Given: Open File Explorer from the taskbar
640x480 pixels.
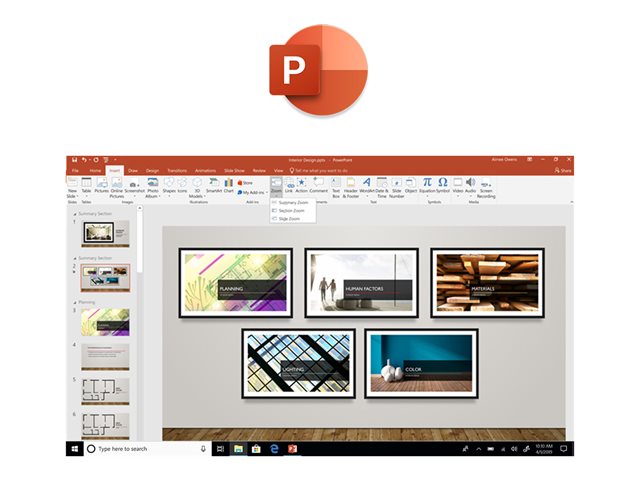Looking at the screenshot, I should pyautogui.click(x=238, y=449).
